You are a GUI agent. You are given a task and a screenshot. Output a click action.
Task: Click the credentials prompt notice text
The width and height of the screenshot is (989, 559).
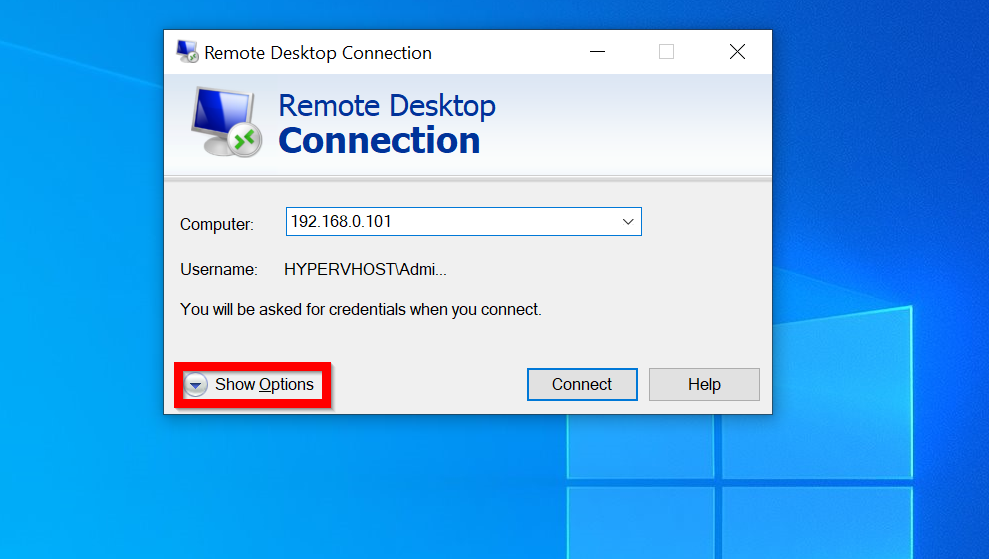(360, 310)
